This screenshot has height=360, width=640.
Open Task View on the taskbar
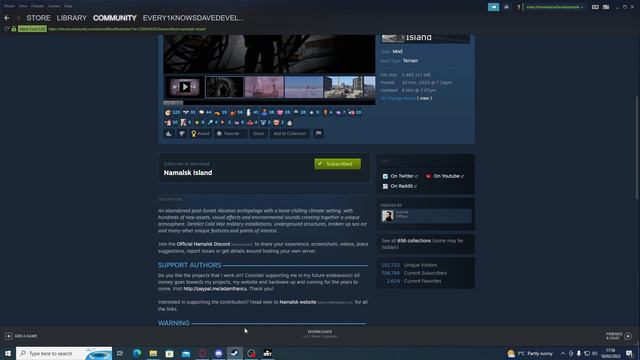(x=120, y=353)
